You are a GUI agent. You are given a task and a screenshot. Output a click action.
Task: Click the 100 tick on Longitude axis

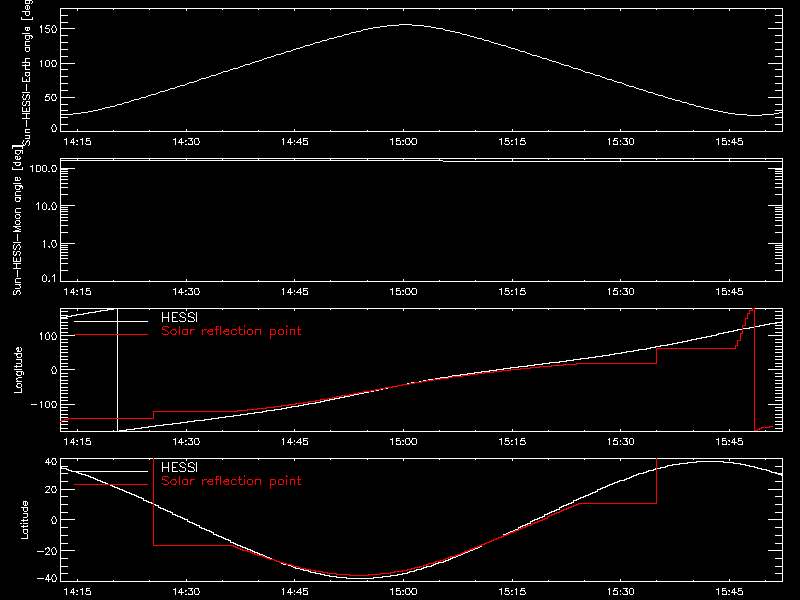tap(48, 336)
